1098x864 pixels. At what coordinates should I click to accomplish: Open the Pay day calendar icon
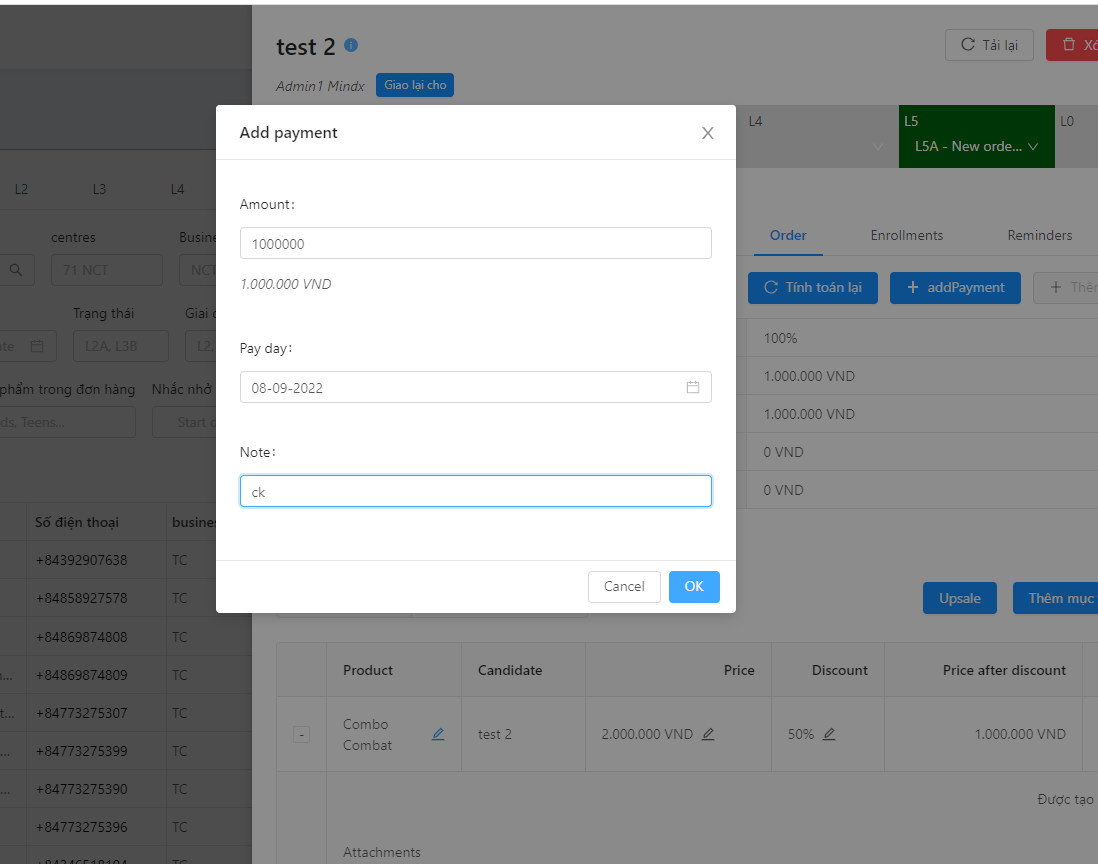(x=692, y=387)
